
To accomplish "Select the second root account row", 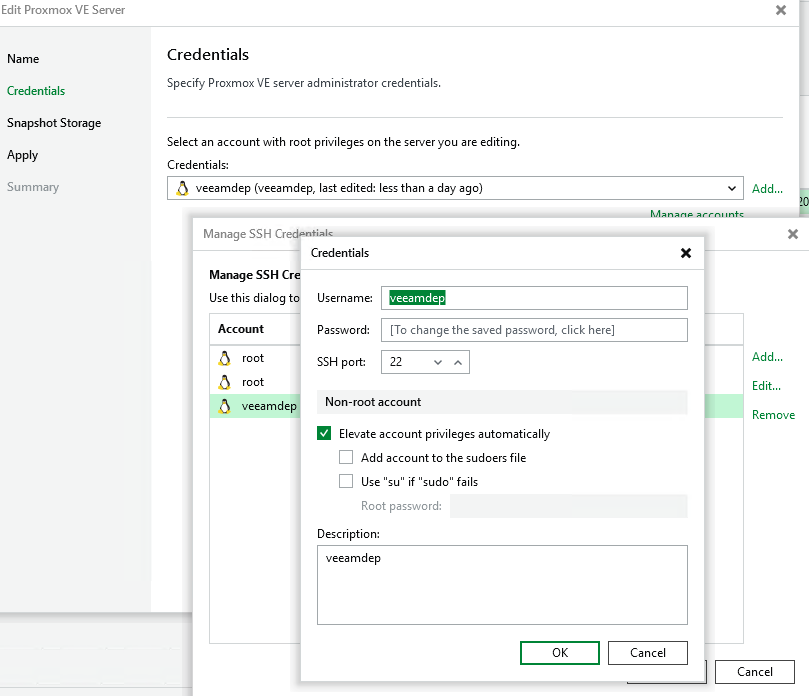I will tap(255, 382).
